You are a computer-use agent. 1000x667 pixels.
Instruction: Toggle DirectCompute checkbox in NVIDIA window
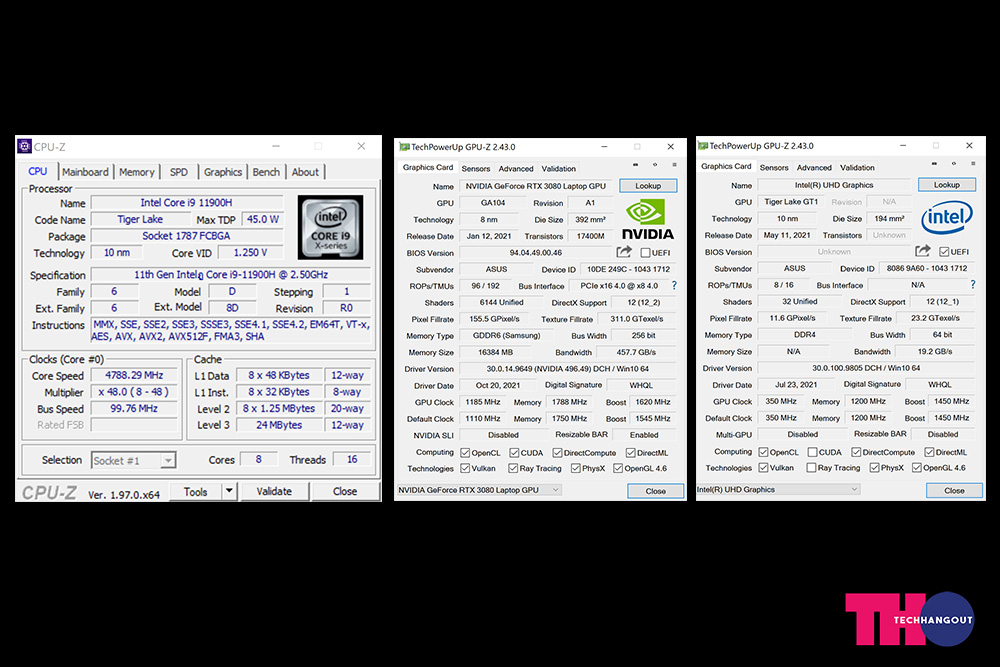point(557,453)
